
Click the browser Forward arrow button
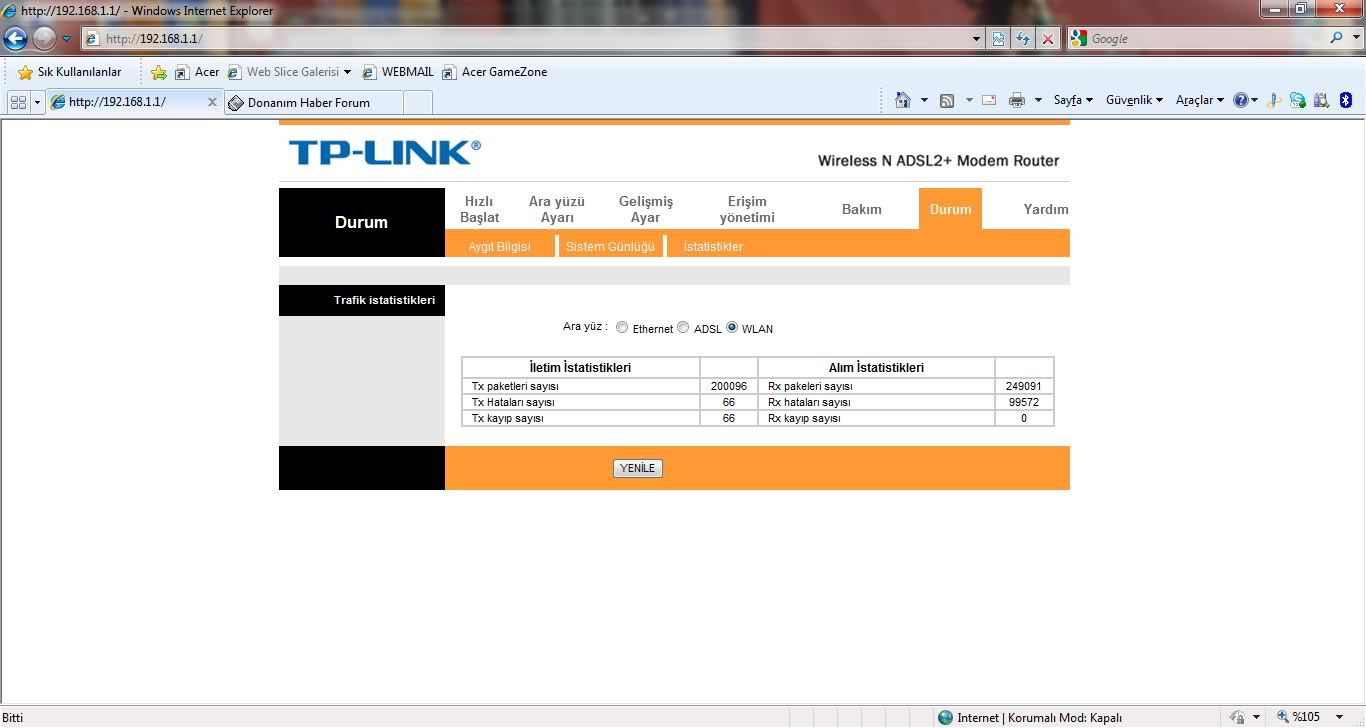coord(44,39)
